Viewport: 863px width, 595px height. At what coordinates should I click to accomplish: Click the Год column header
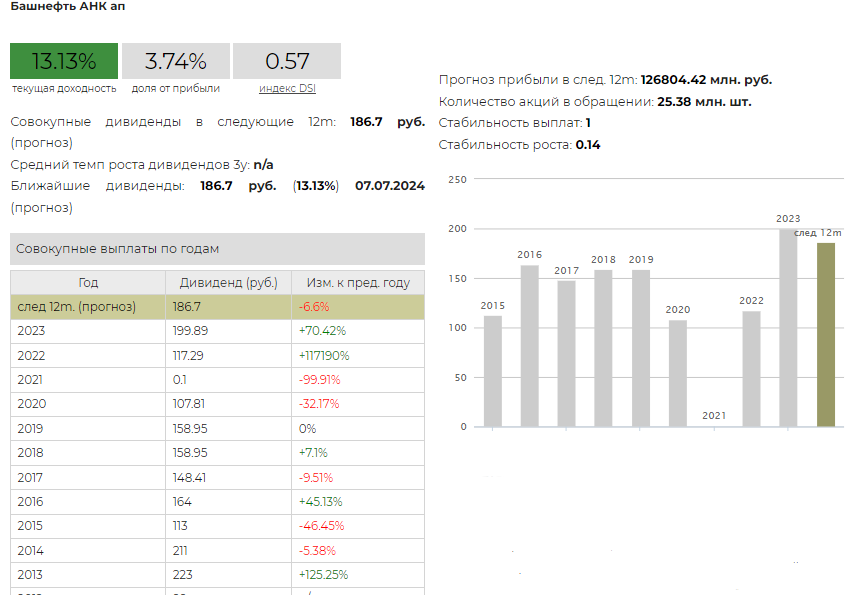coord(88,282)
